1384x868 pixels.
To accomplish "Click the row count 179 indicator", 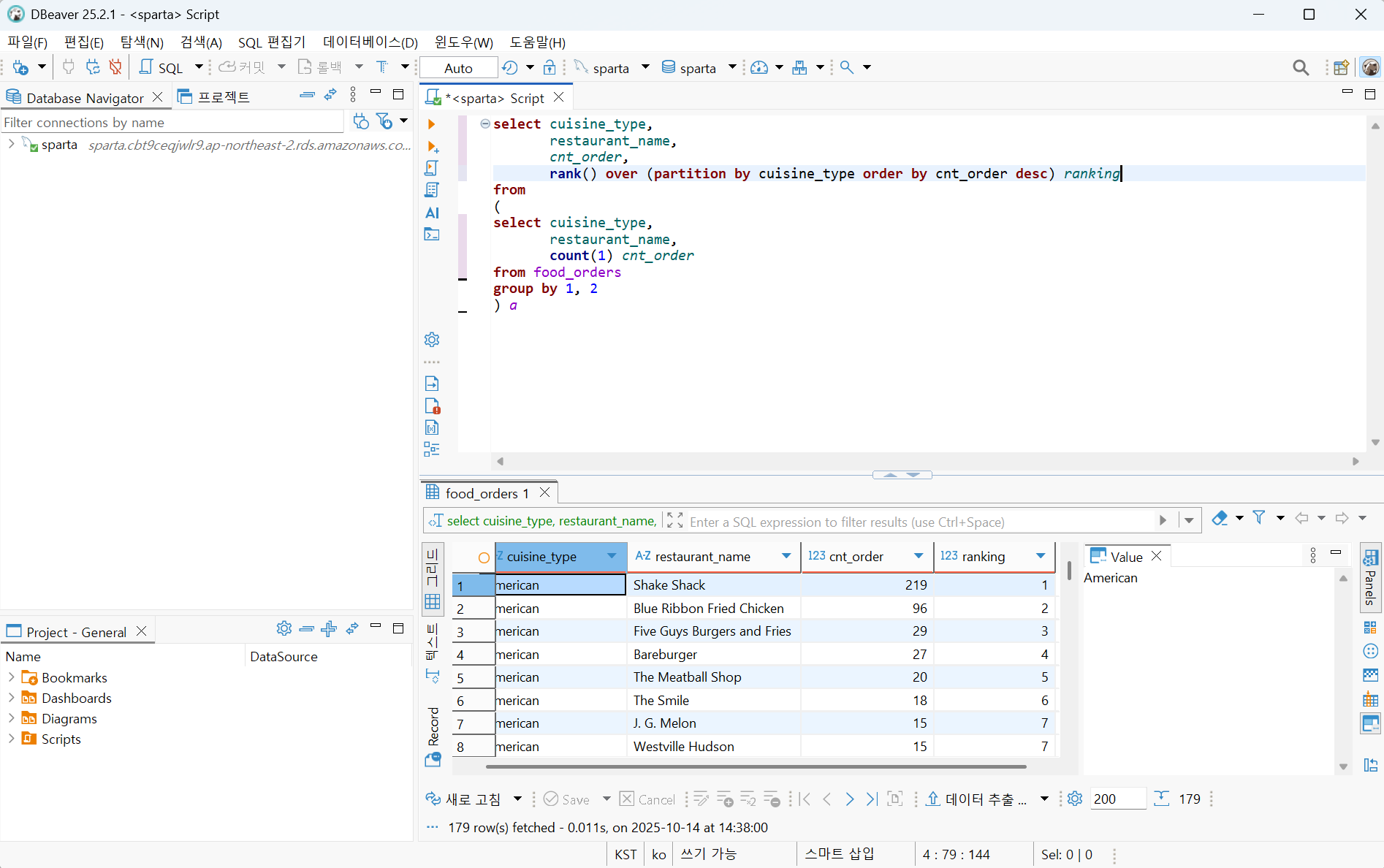I will 1190,799.
